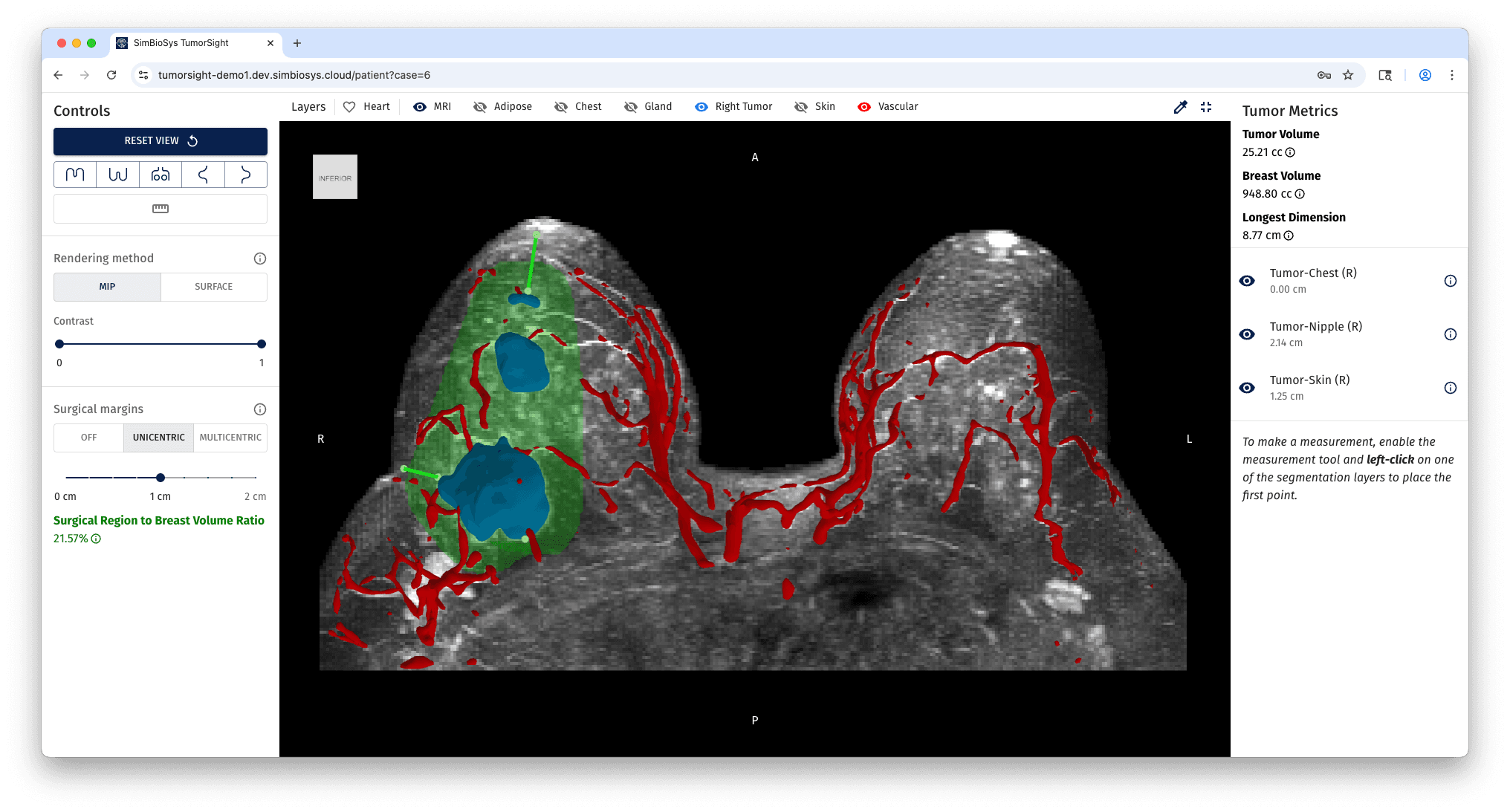Click the collapse fullscreen viewer icon

(1206, 107)
